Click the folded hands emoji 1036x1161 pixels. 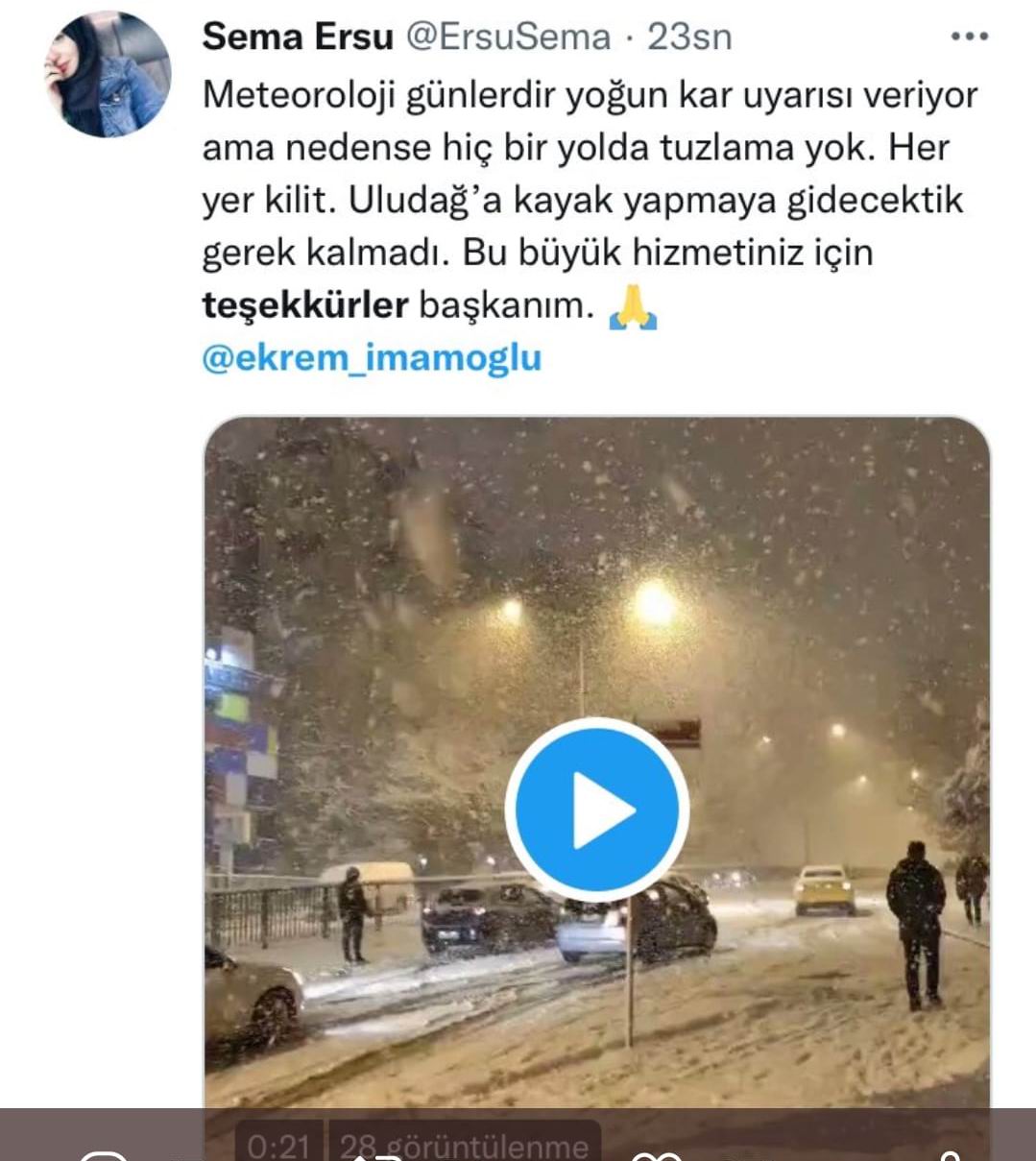pyautogui.click(x=633, y=306)
